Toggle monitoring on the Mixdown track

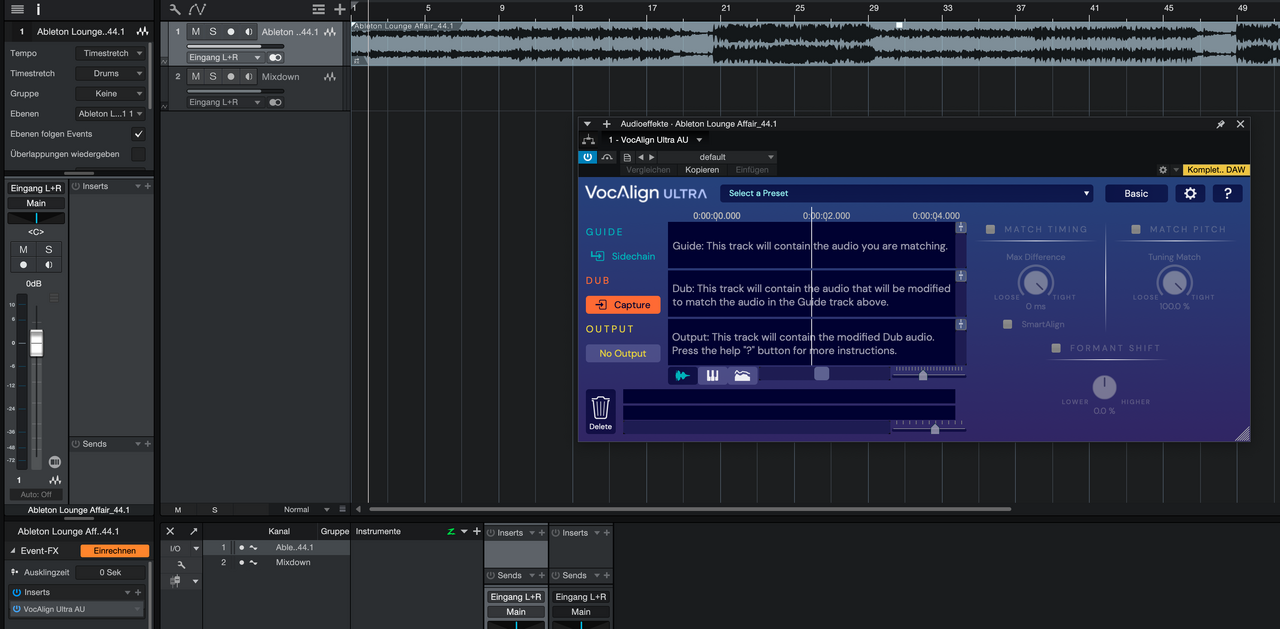pyautogui.click(x=248, y=76)
